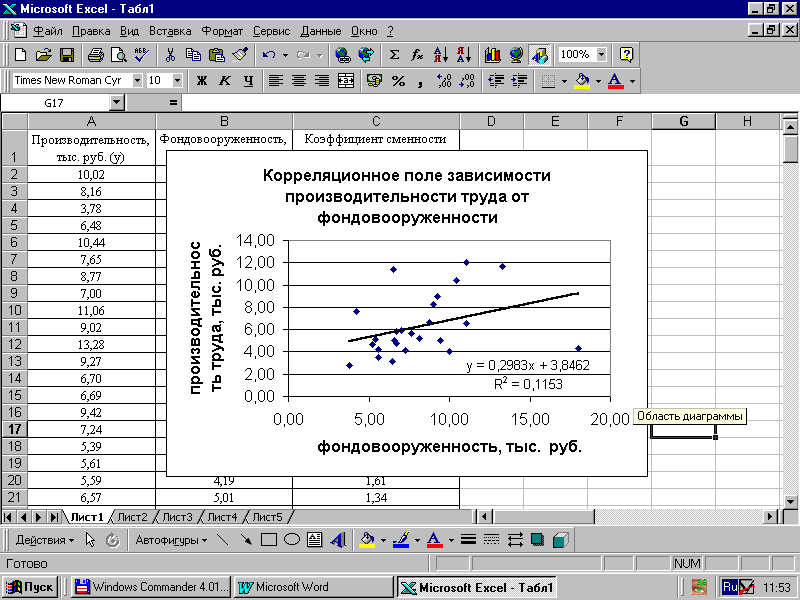Open the Function Wizard fx icon
This screenshot has height=600, width=800.
(417, 55)
